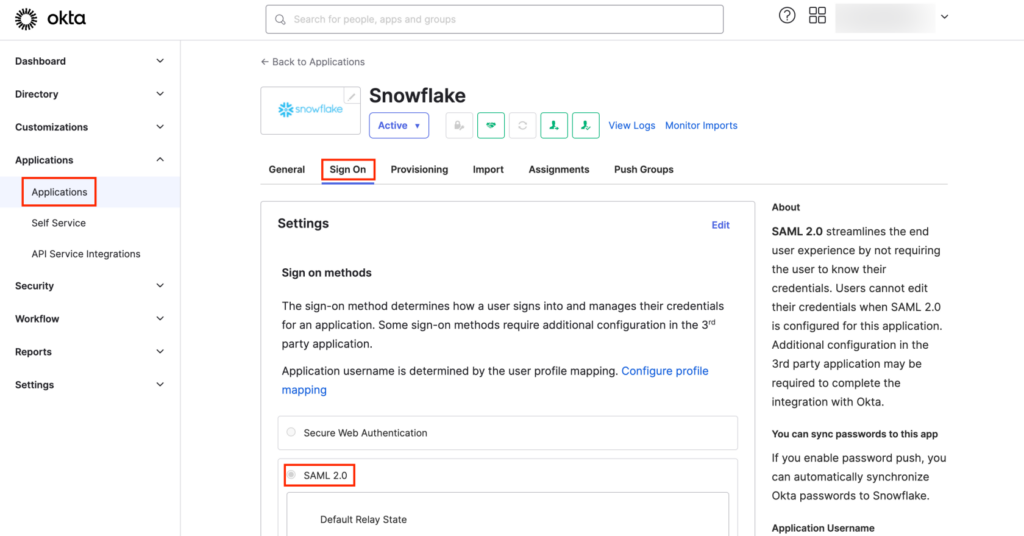Click the View Logs link

coord(632,126)
